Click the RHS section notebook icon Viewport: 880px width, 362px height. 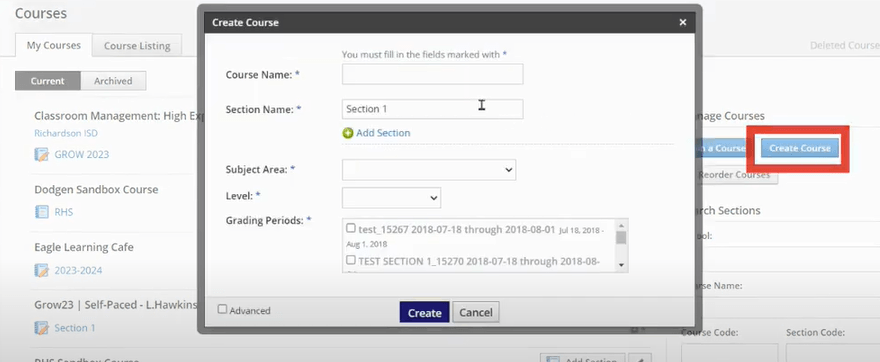point(42,212)
